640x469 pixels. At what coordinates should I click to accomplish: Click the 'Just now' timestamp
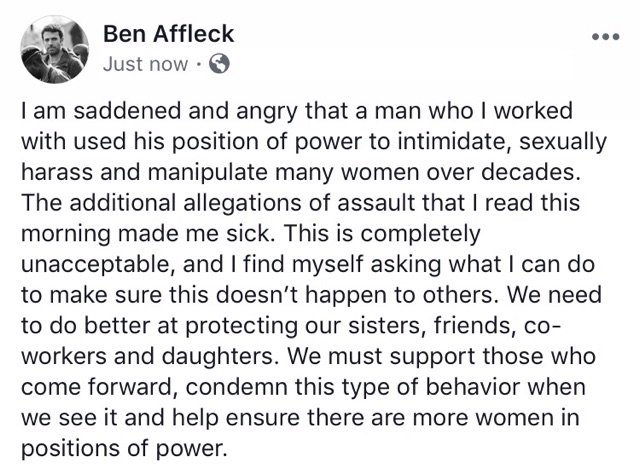[x=146, y=64]
